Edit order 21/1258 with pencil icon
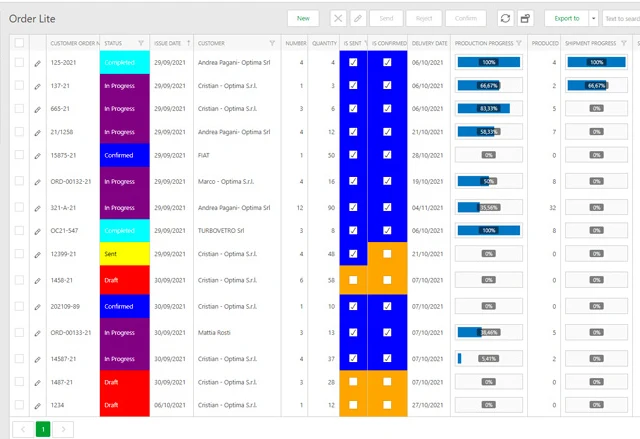This screenshot has height=439, width=640. tap(38, 133)
